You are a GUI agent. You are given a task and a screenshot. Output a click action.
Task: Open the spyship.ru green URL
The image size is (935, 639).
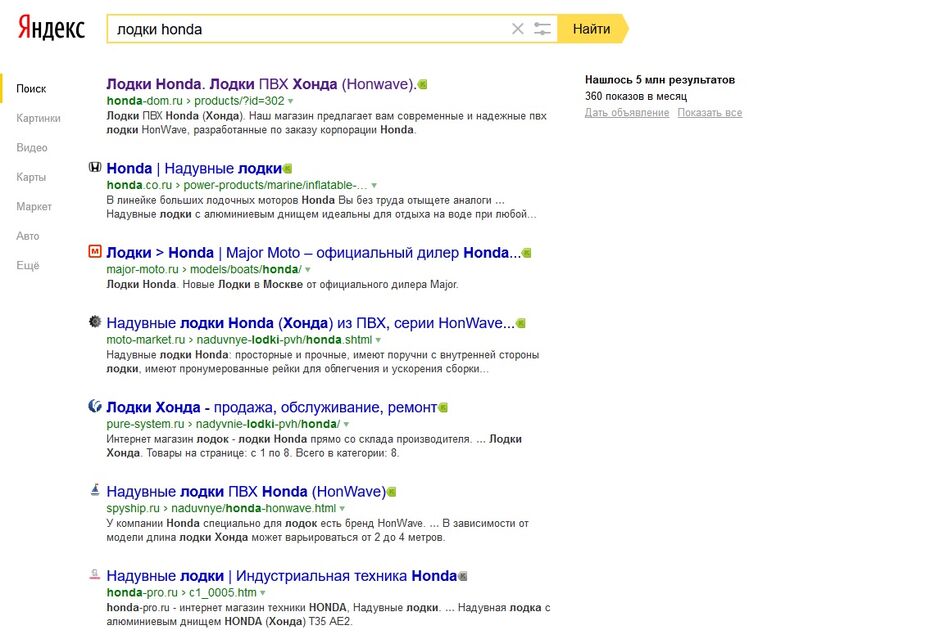(x=133, y=508)
